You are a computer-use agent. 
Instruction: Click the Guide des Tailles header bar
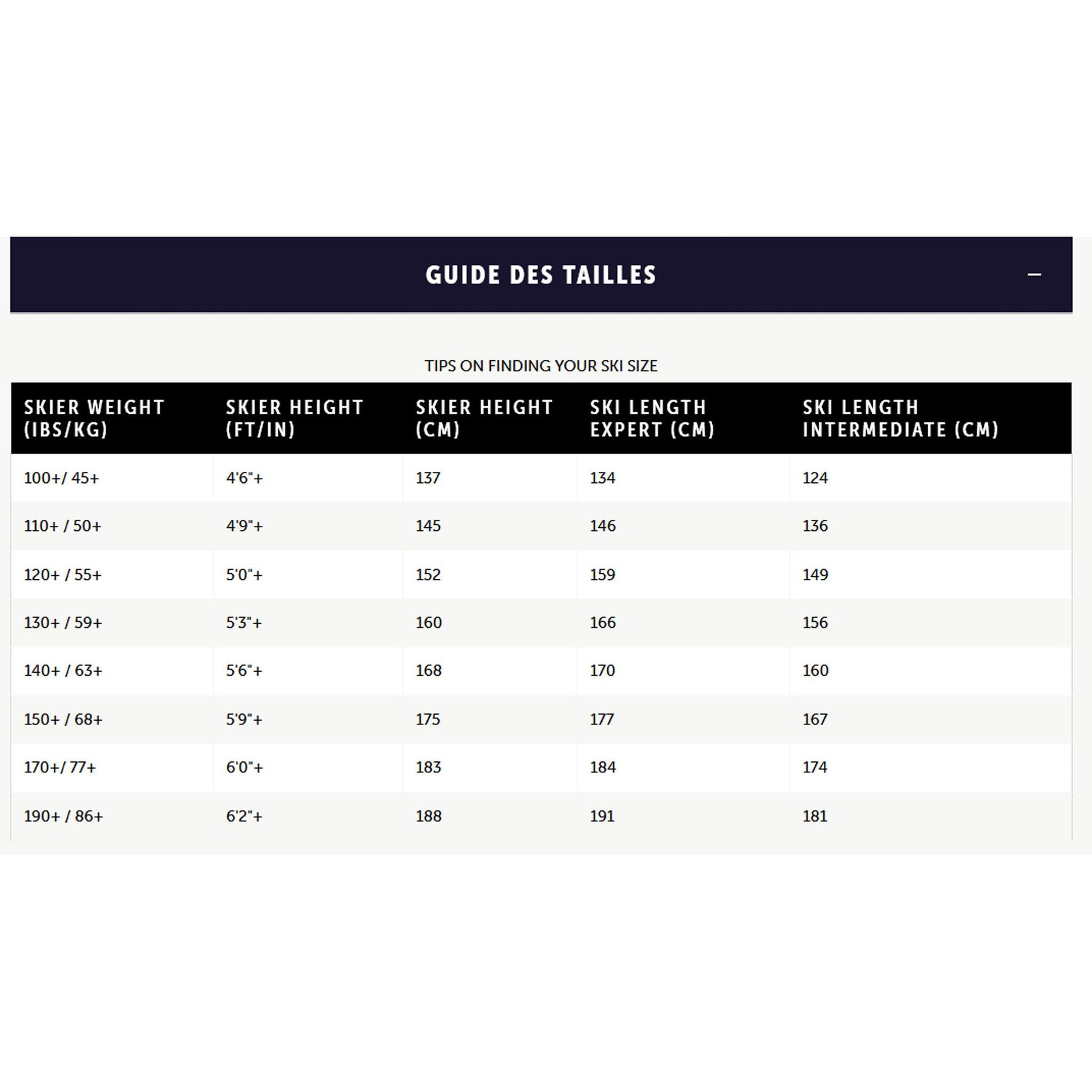pos(541,275)
